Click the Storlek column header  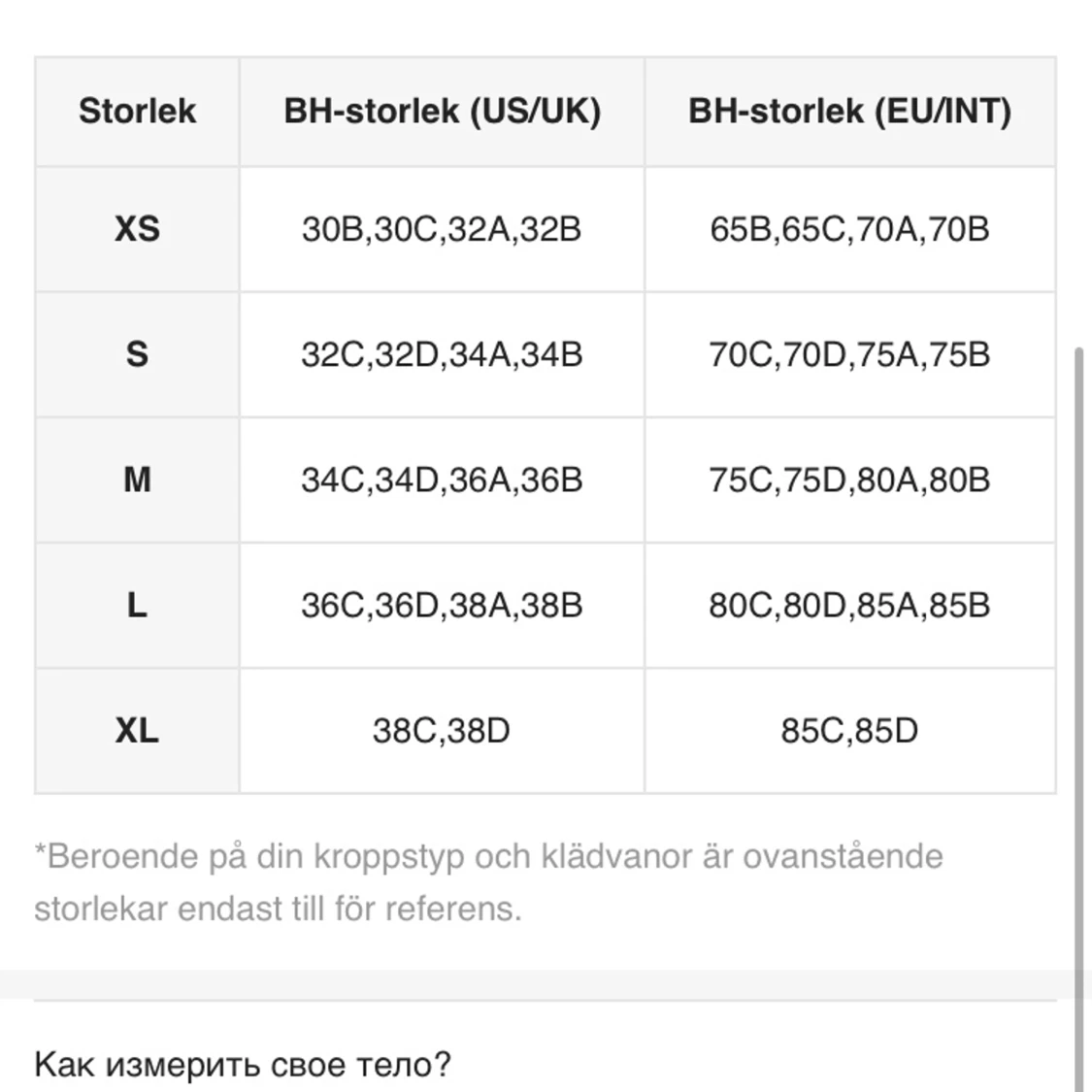137,112
